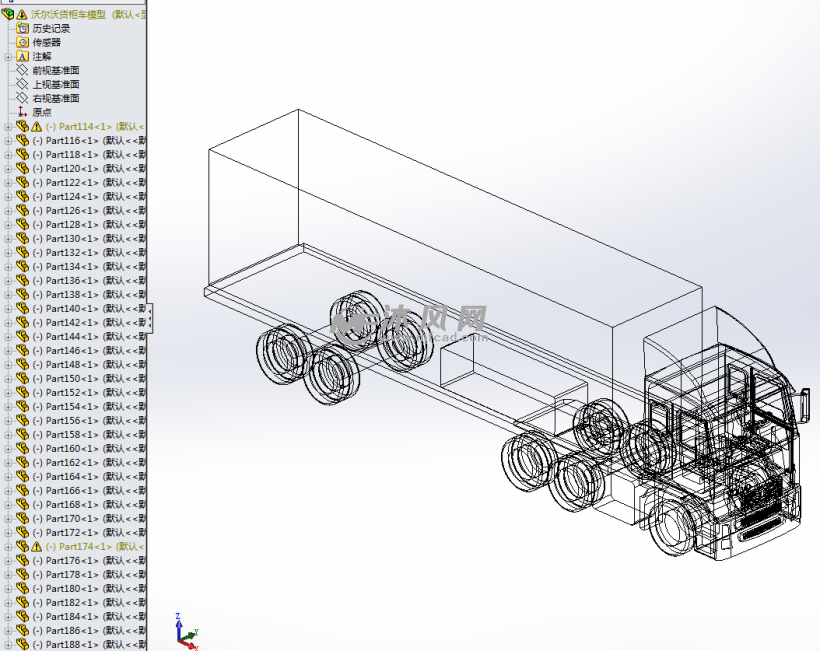Click the 历史记录 history folder icon
This screenshot has height=651, width=820.
(x=22, y=28)
